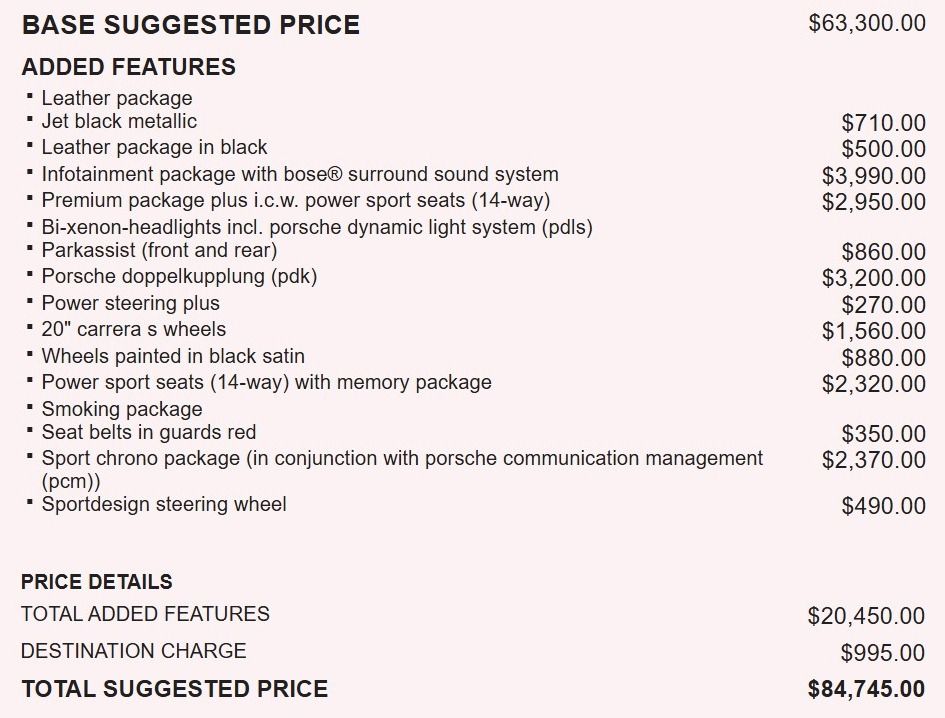This screenshot has height=718, width=945.
Task: Select the Parkassist (front and rear) item
Action: coord(159,251)
